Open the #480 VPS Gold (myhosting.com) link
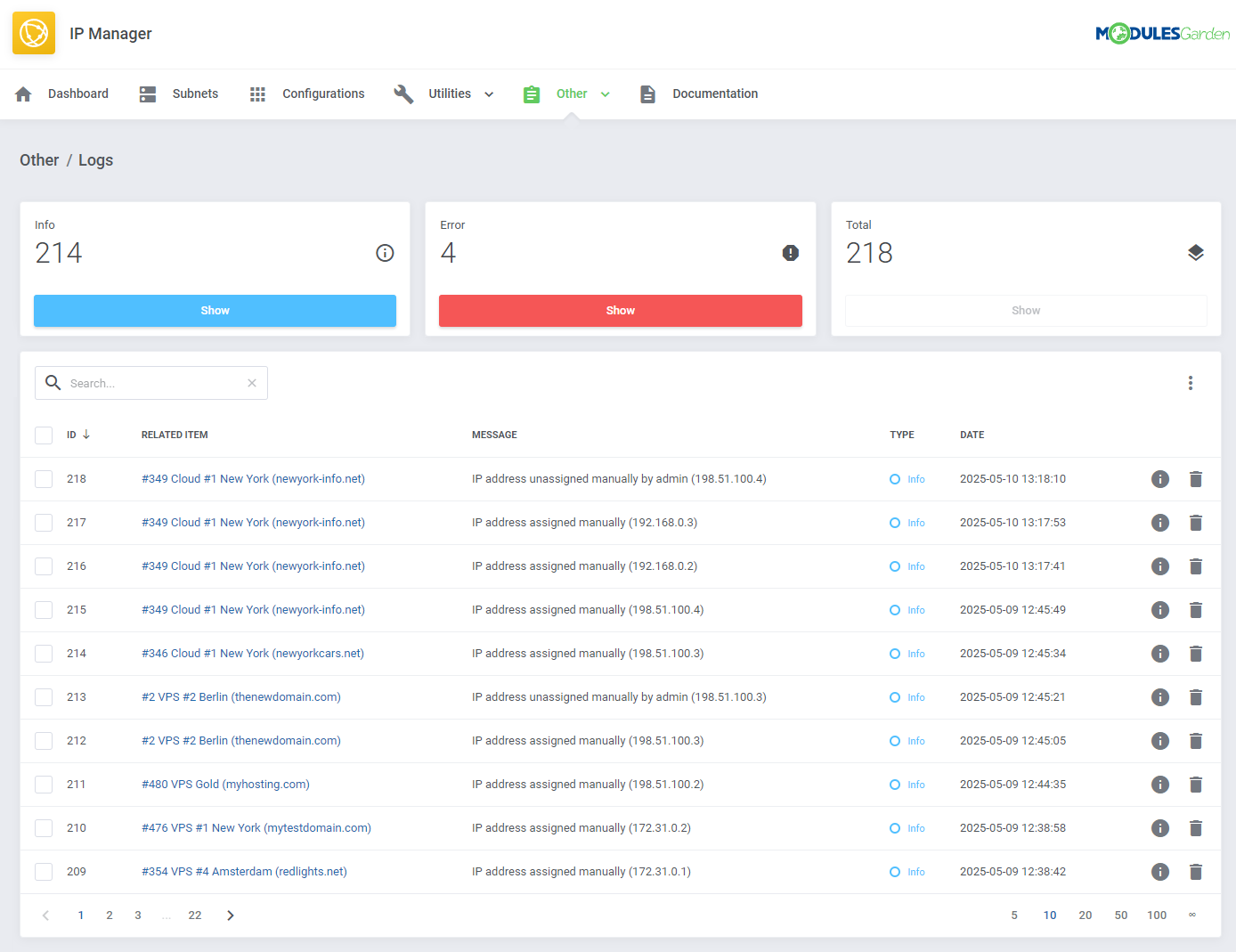The width and height of the screenshot is (1236, 952). coord(225,784)
